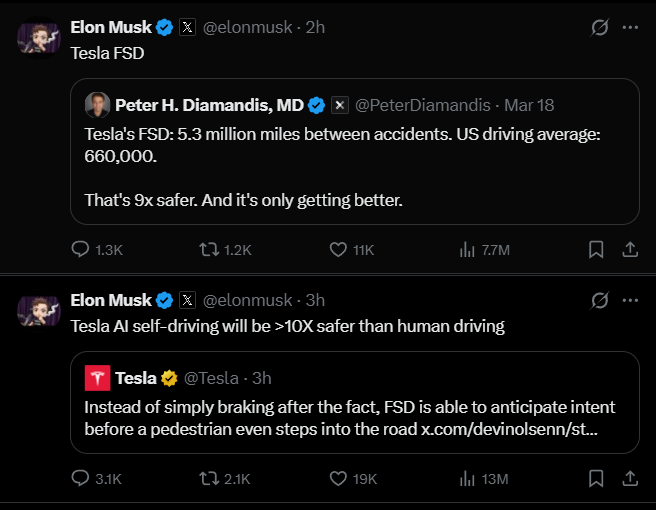This screenshot has width=656, height=510.
Task: Open Grok icon on 10X safer post
Action: tap(600, 300)
